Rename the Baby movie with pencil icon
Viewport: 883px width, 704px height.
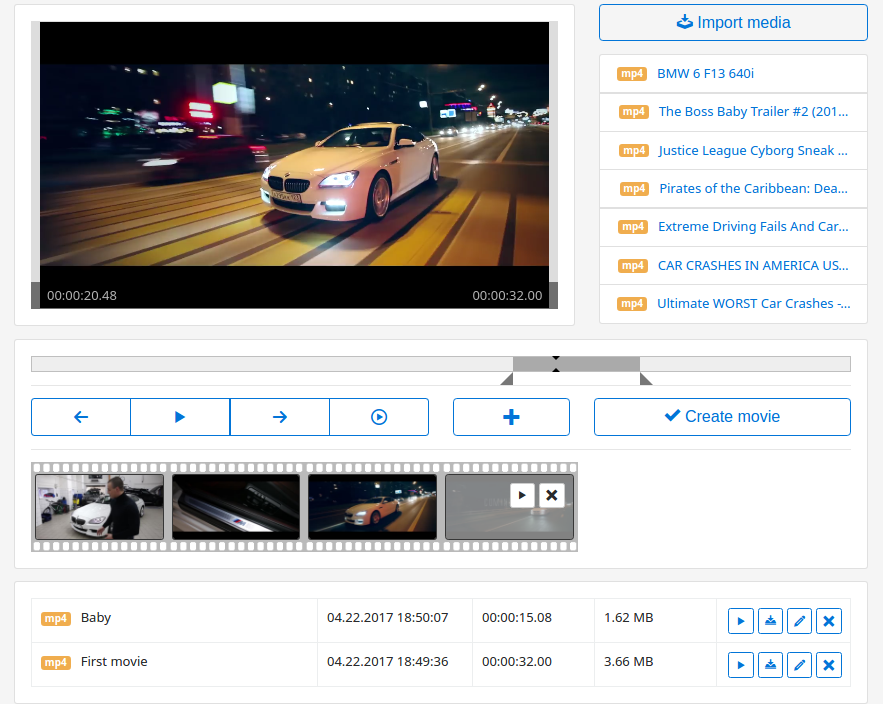click(x=799, y=621)
